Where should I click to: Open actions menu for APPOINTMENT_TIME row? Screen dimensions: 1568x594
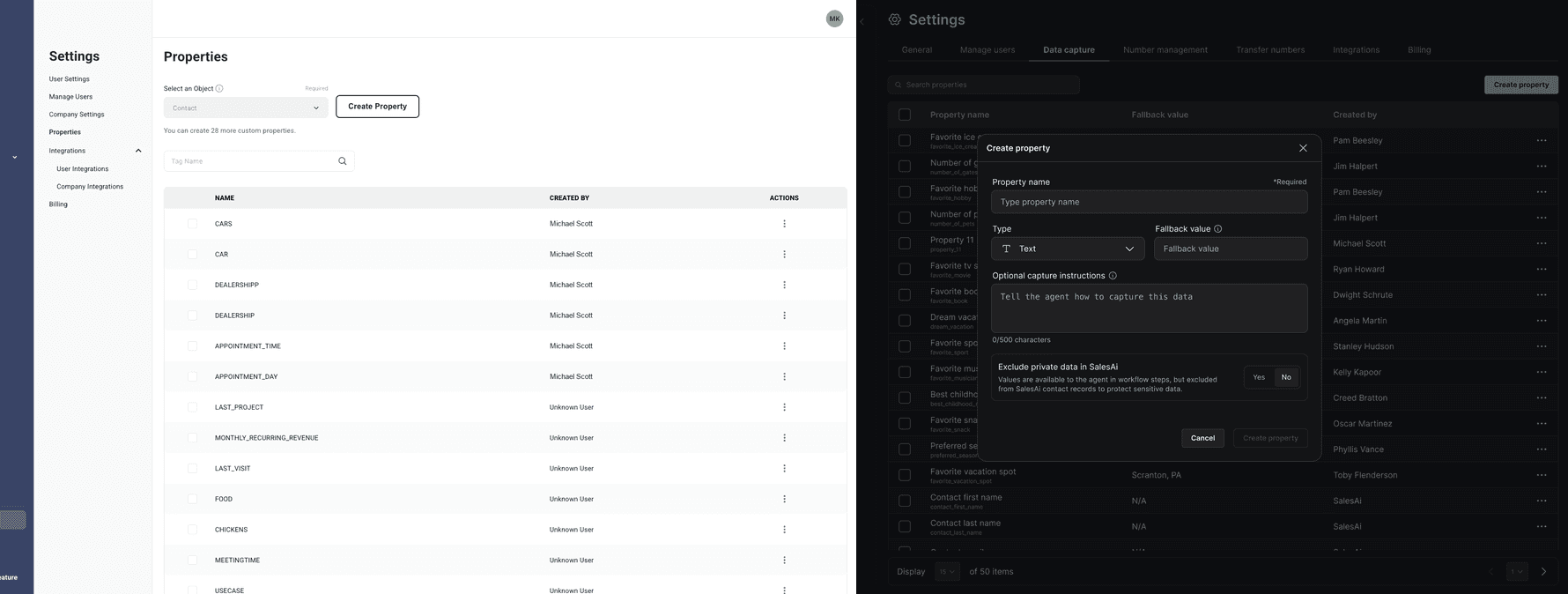(x=784, y=346)
